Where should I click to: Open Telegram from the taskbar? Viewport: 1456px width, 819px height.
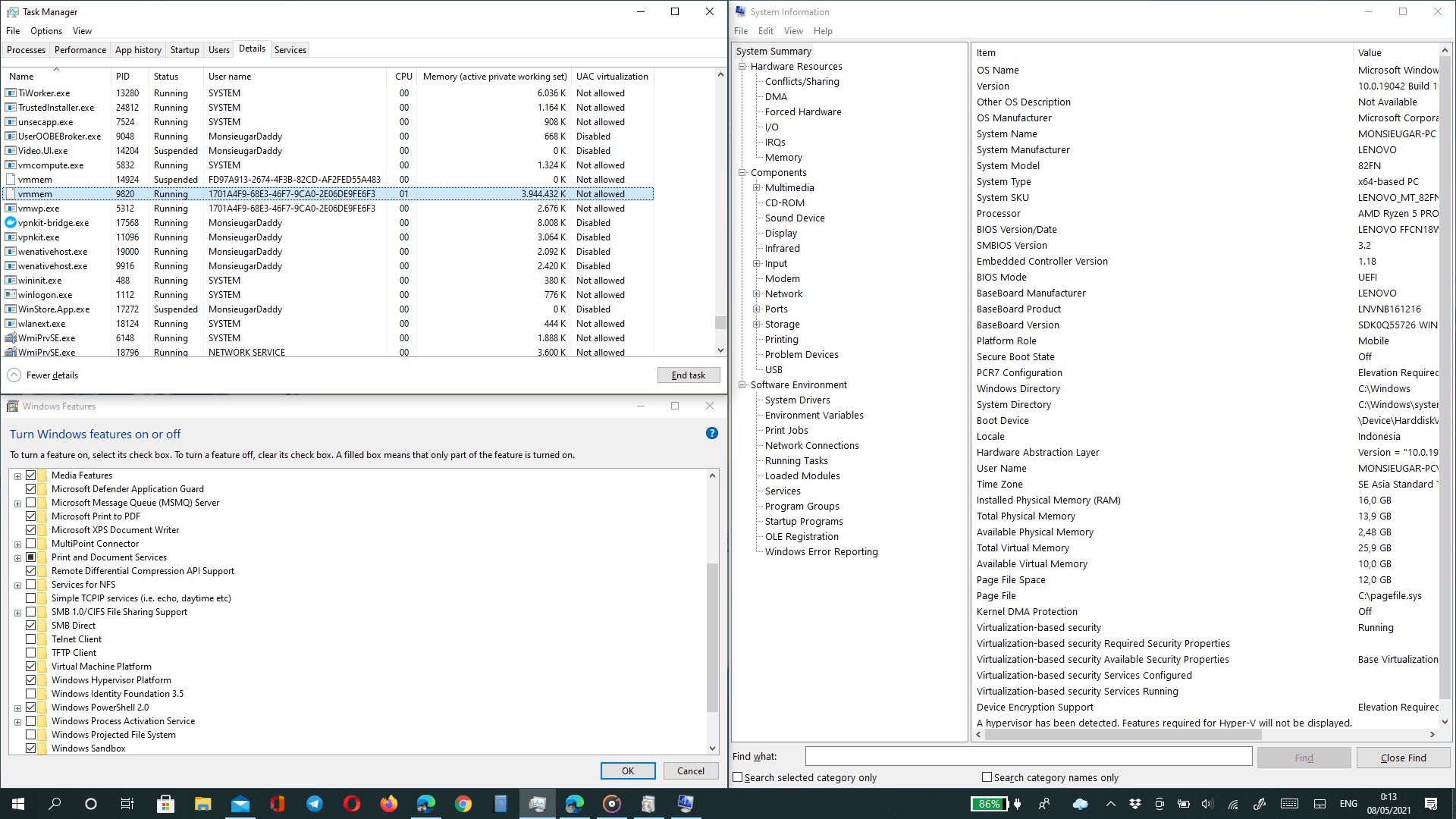coord(314,804)
